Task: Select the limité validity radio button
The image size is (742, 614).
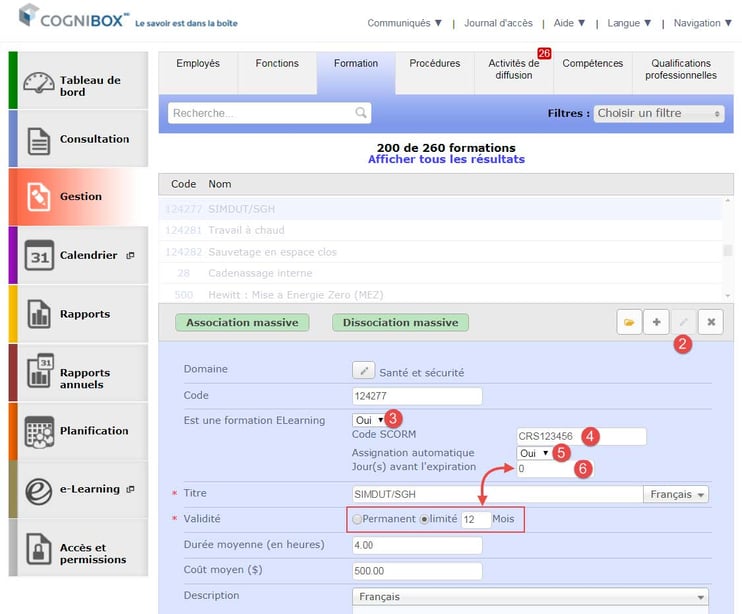Action: click(424, 519)
